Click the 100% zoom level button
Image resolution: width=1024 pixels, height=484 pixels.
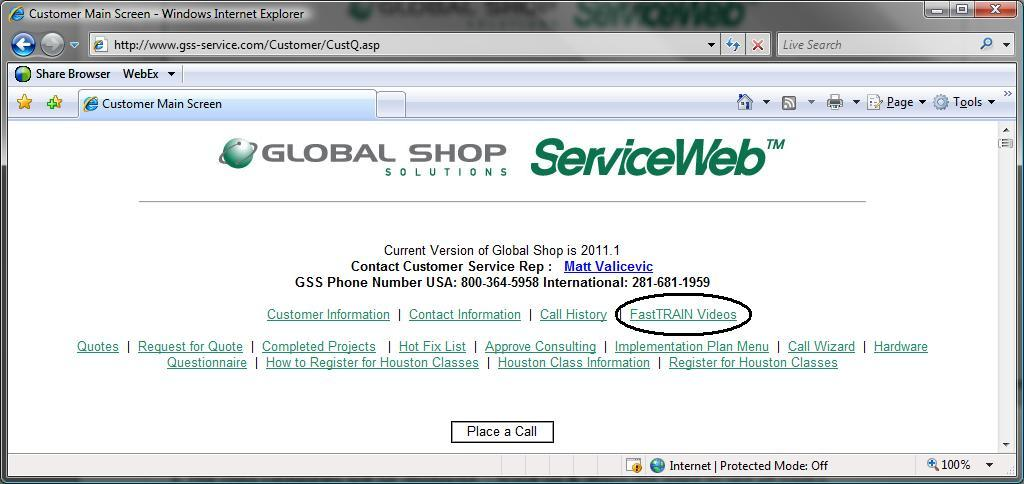949,465
